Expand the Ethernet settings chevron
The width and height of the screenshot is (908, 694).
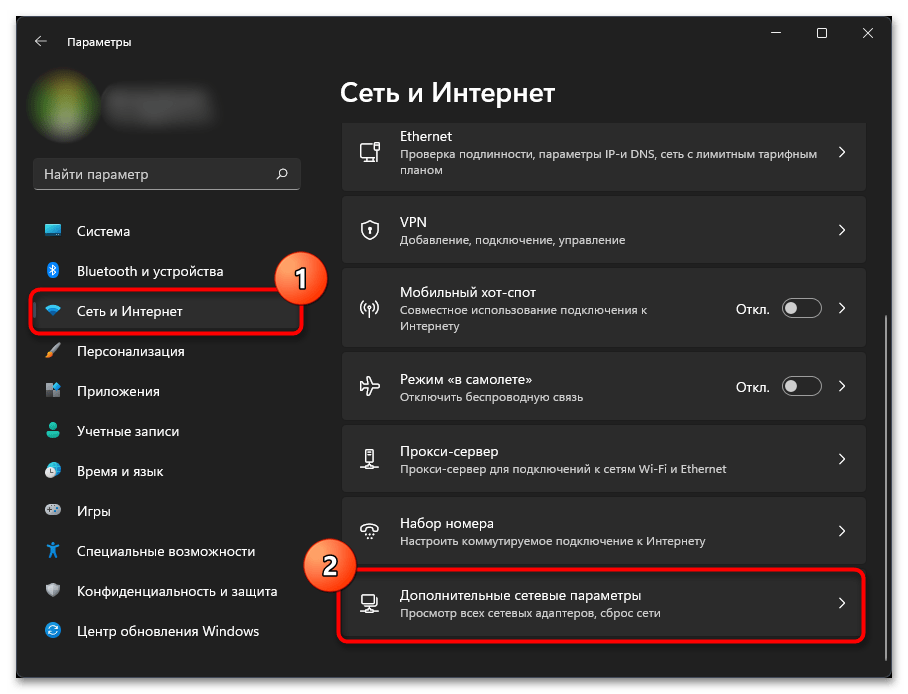click(x=842, y=152)
